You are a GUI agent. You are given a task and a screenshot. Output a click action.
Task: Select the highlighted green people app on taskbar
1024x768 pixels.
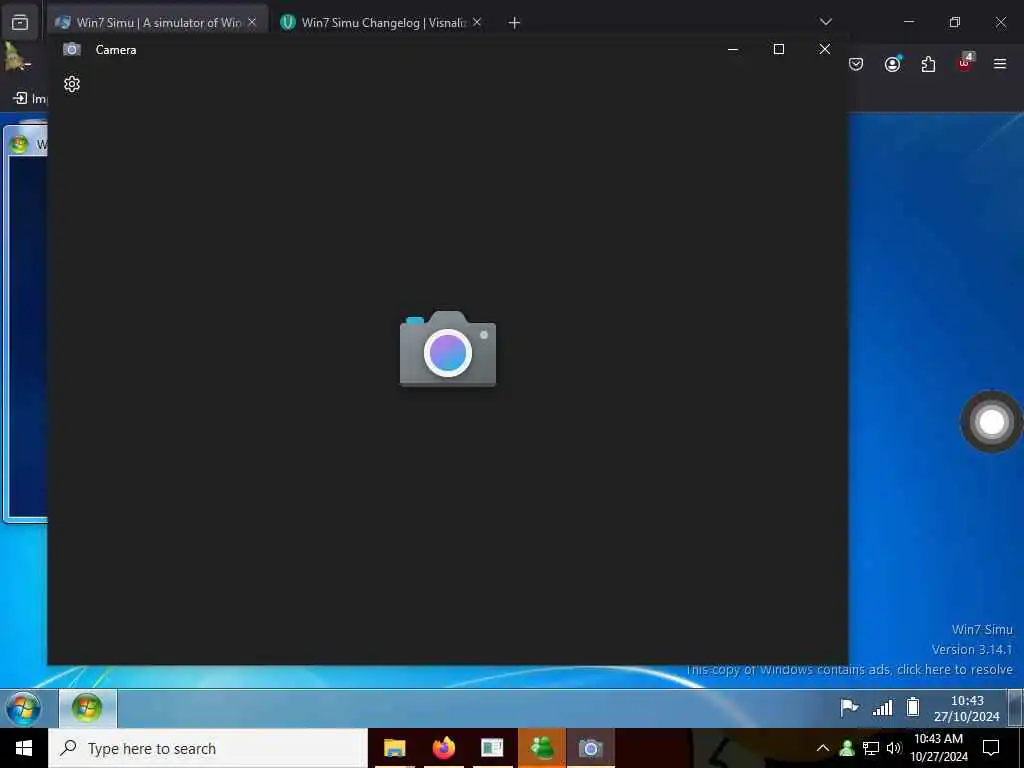coord(542,748)
